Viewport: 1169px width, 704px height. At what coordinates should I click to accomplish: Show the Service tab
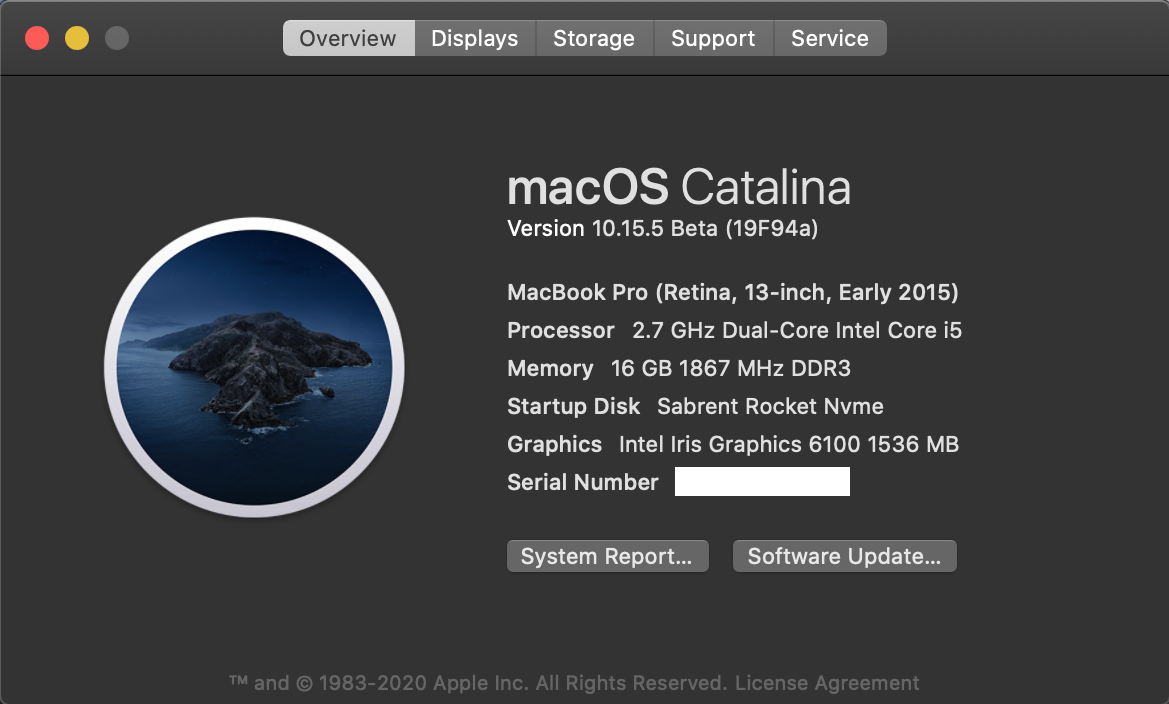(830, 39)
